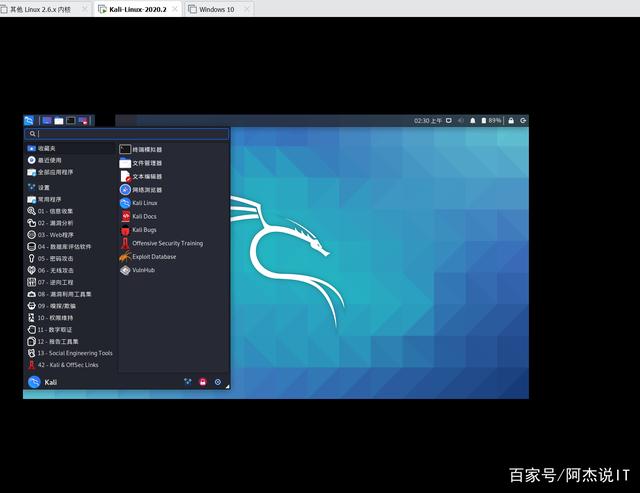Open category 09 - 嗅探/欺骗
The image size is (640, 493).
pyautogui.click(x=70, y=306)
